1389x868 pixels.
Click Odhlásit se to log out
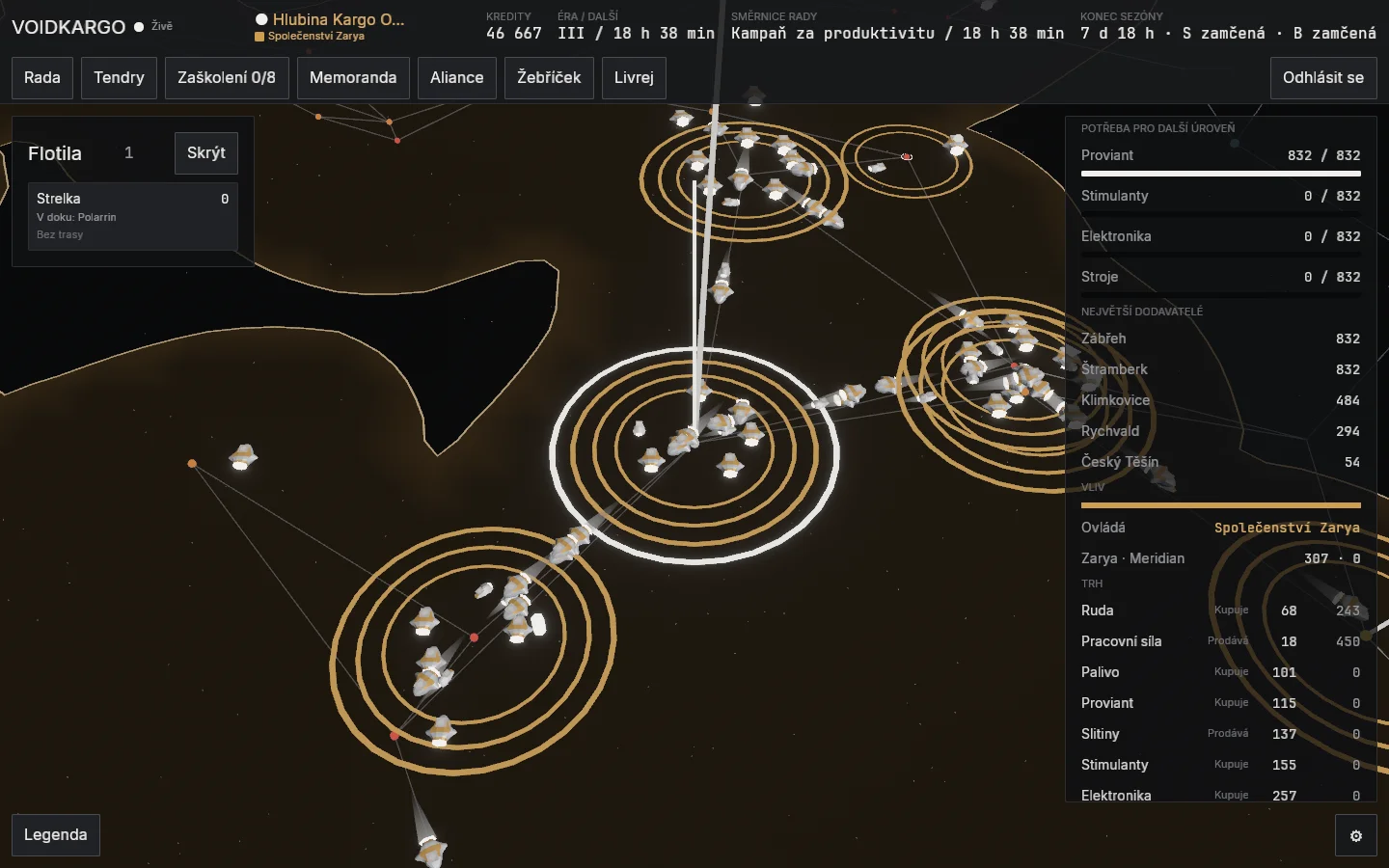point(1323,78)
